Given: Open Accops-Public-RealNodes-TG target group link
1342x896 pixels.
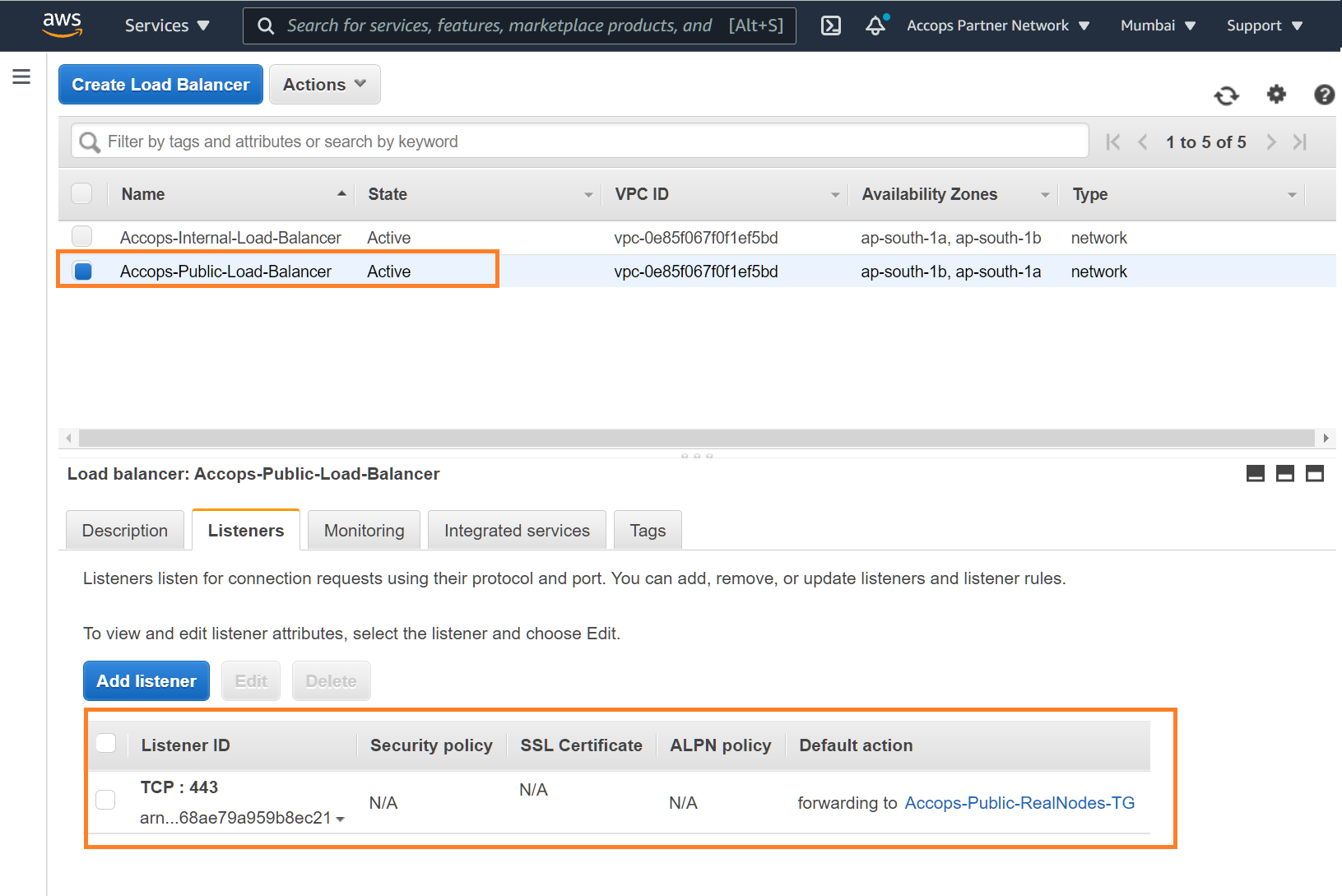Looking at the screenshot, I should (1019, 803).
